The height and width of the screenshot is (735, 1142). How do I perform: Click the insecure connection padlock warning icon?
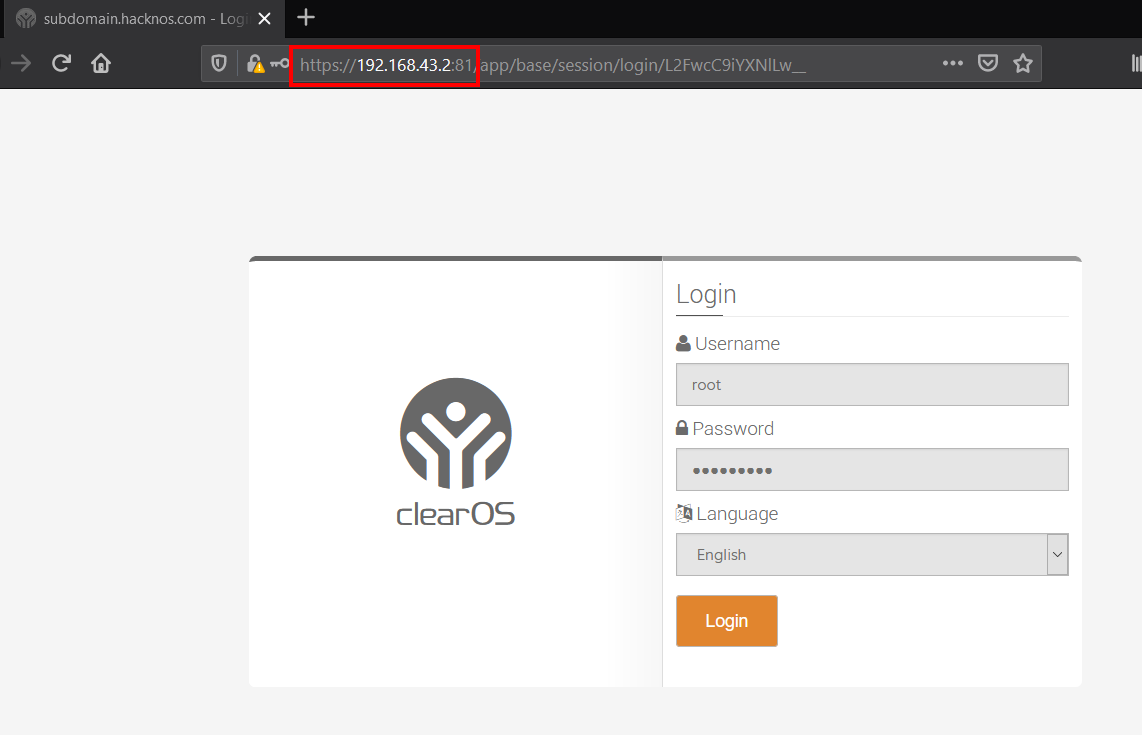255,64
